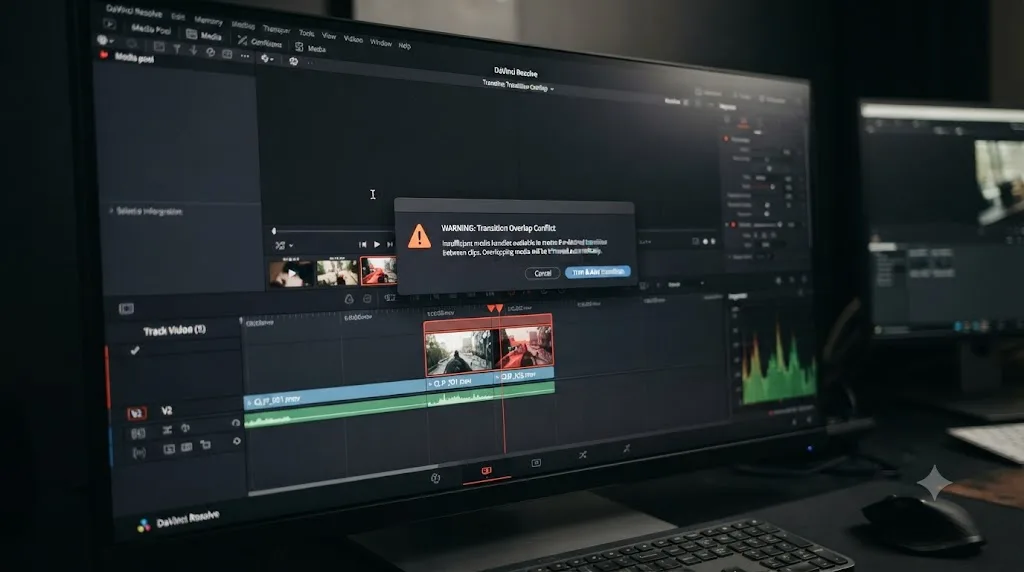
Task: Click the round icon next to triangle above timeline
Action: click(368, 298)
